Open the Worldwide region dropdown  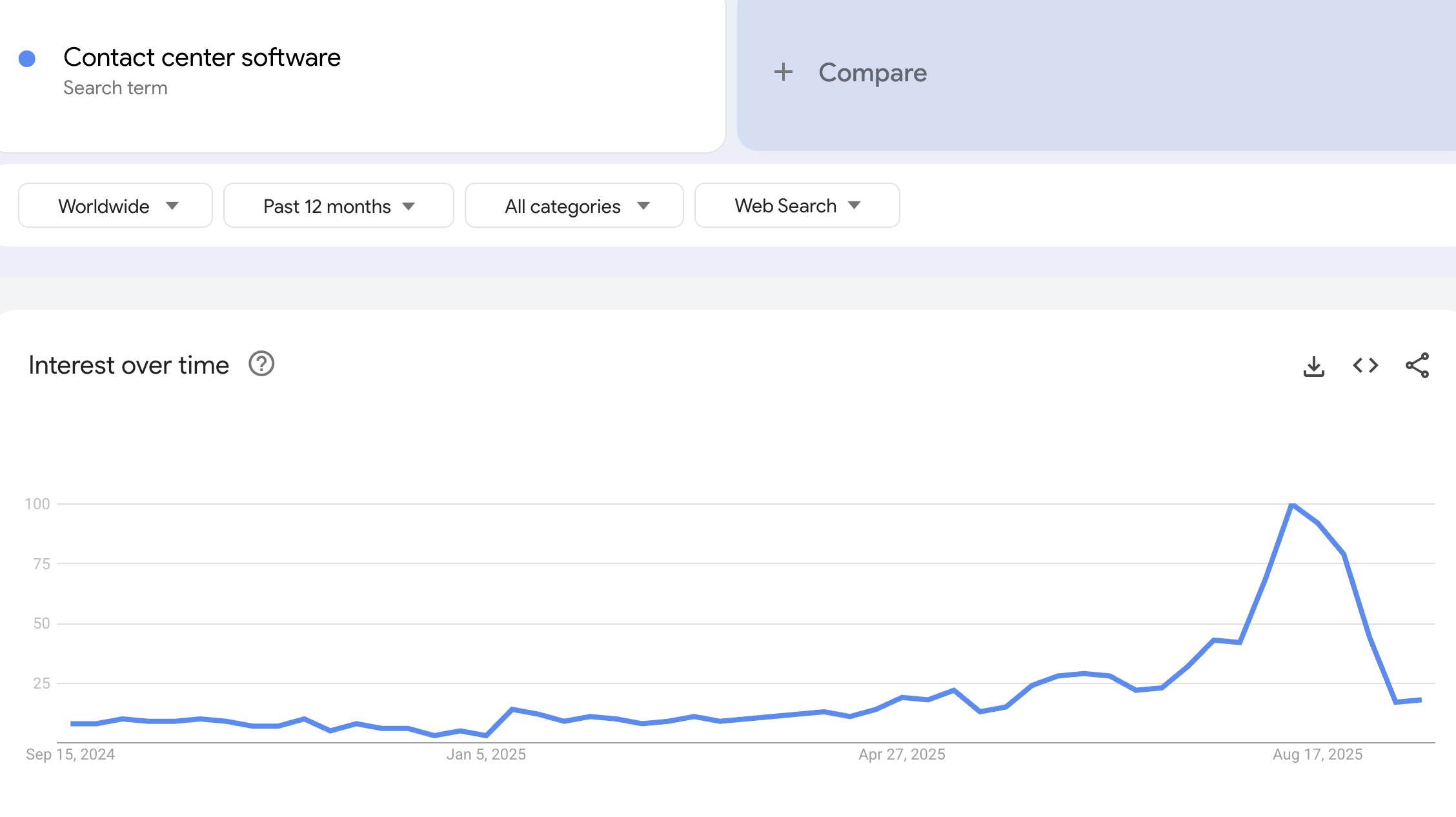[x=116, y=205]
